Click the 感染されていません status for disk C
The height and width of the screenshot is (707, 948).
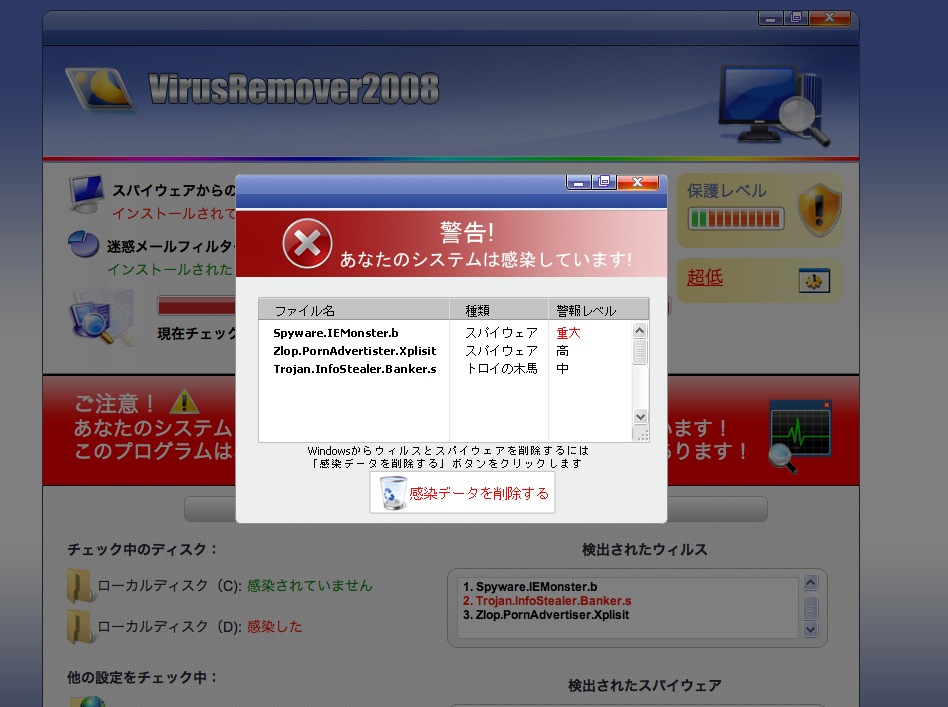(310, 585)
